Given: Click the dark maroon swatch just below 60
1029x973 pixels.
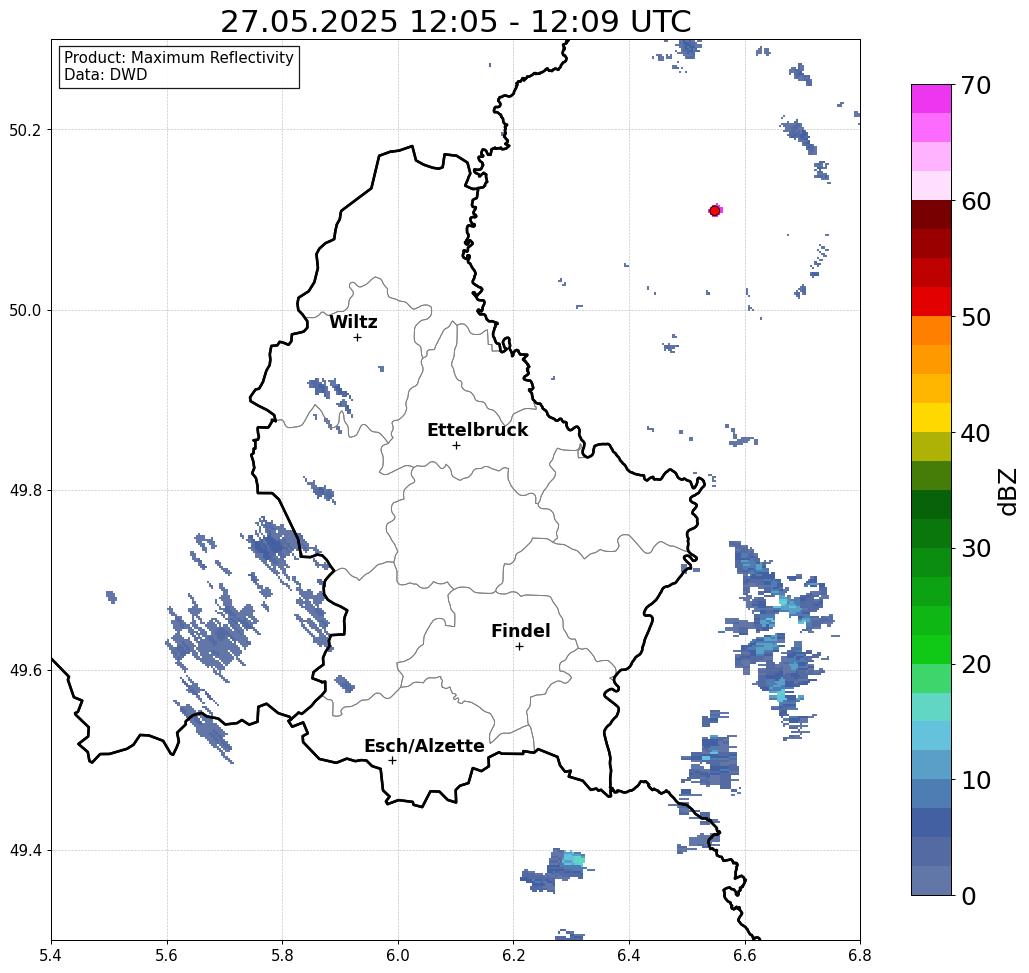Looking at the screenshot, I should [931, 215].
